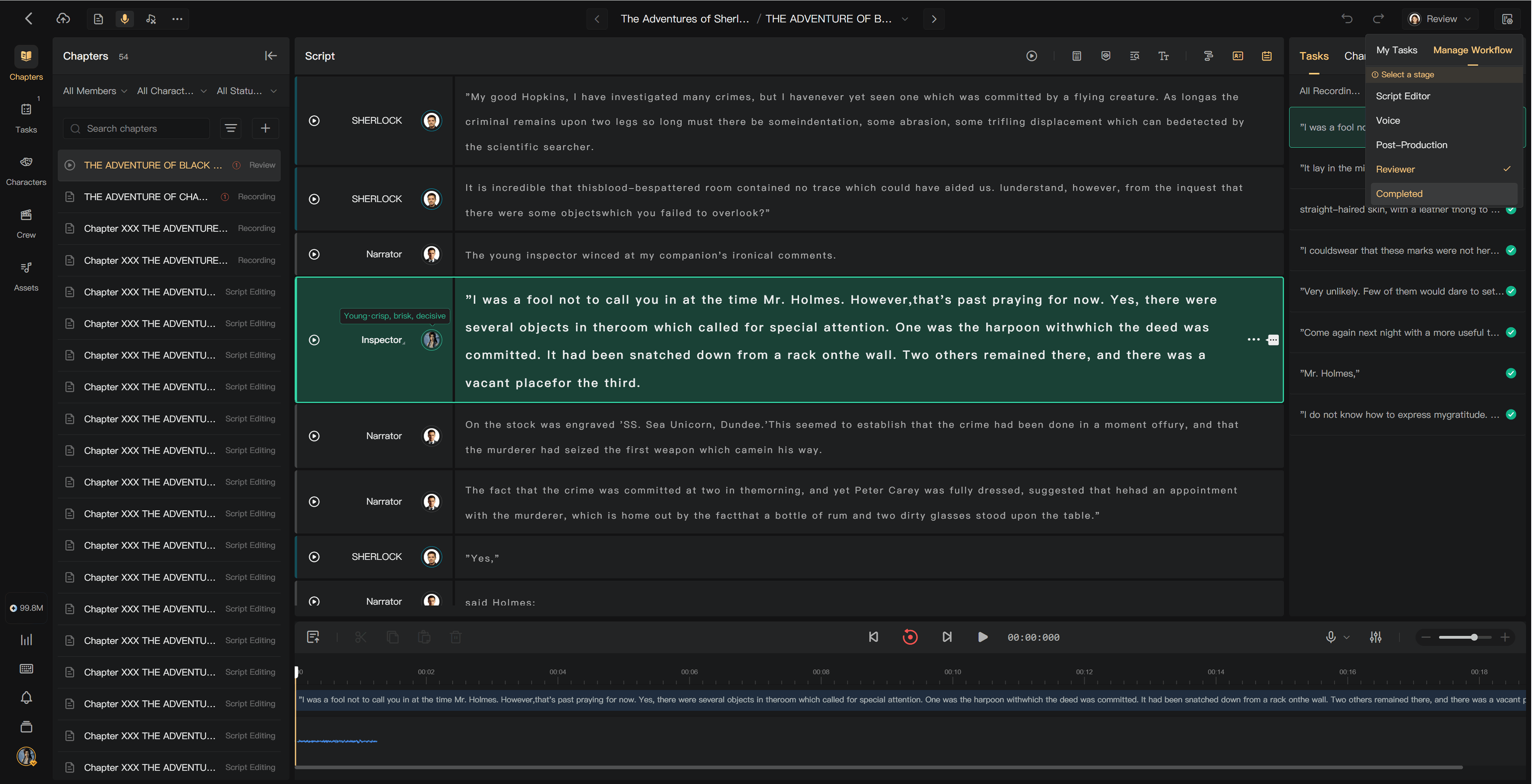Open the Characters sidebar panel
This screenshot has width=1536, height=784.
pyautogui.click(x=26, y=169)
